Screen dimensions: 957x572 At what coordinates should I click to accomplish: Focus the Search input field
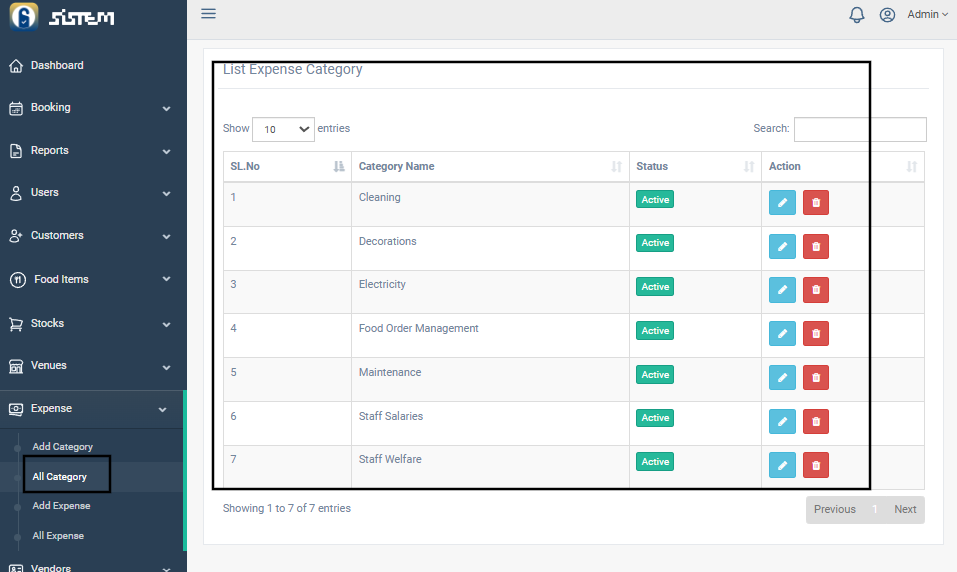tap(860, 129)
